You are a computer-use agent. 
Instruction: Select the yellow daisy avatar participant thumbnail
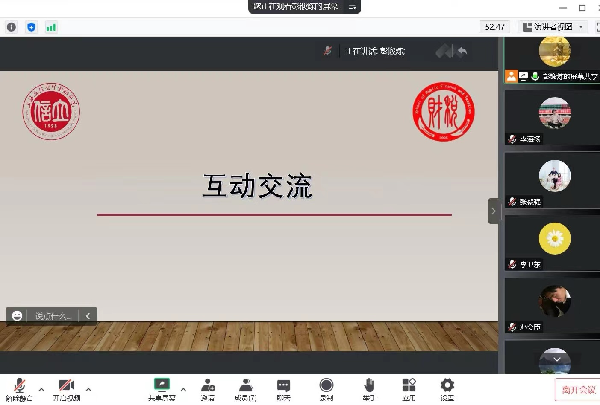click(553, 238)
